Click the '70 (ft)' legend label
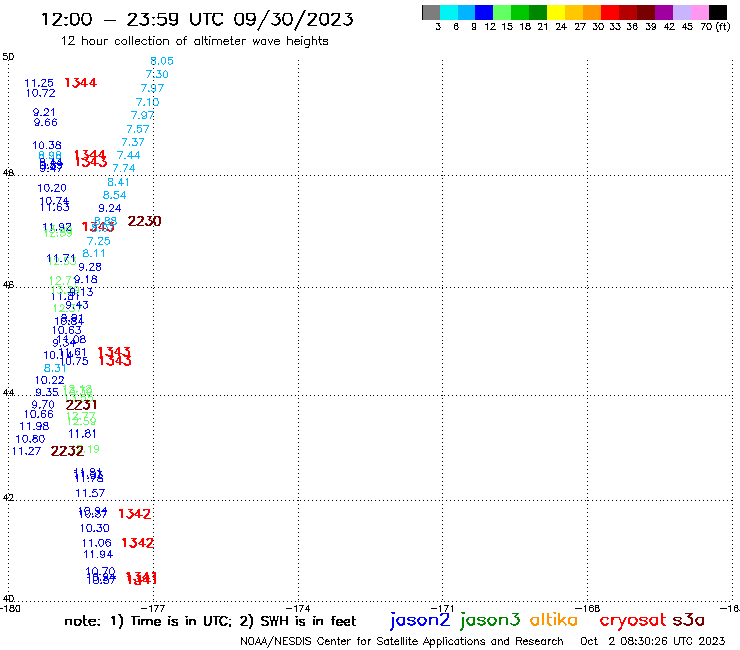The width and height of the screenshot is (740, 650). [x=715, y=26]
